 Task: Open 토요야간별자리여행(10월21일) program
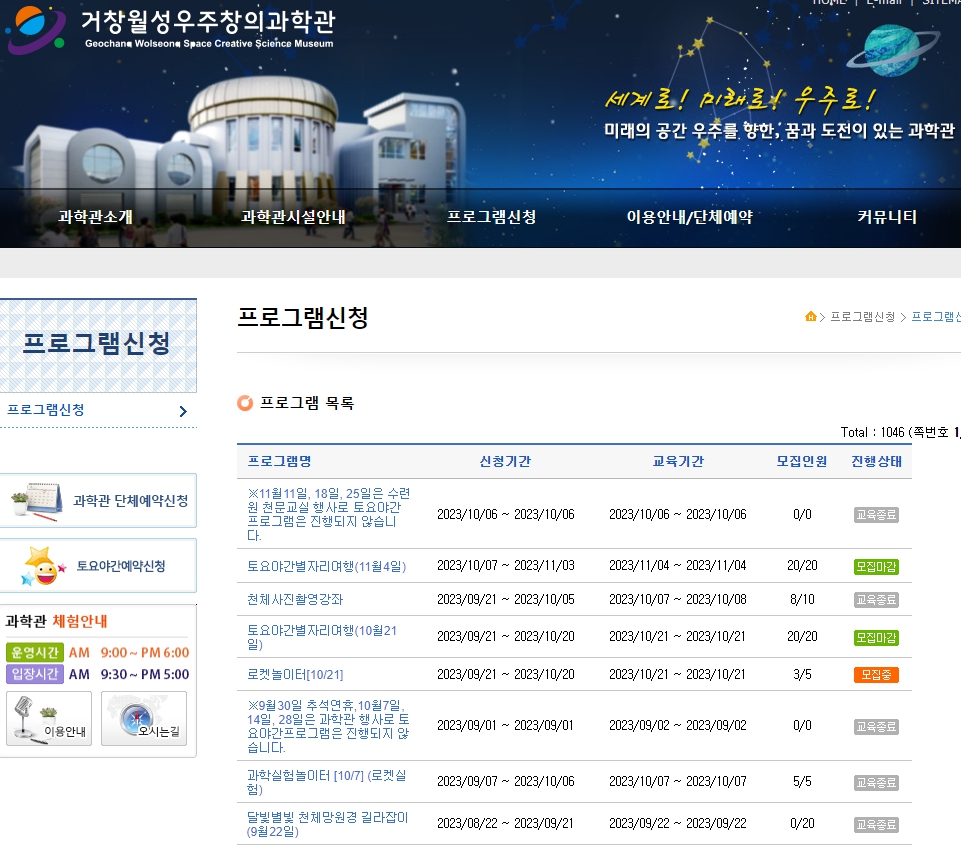(x=322, y=637)
